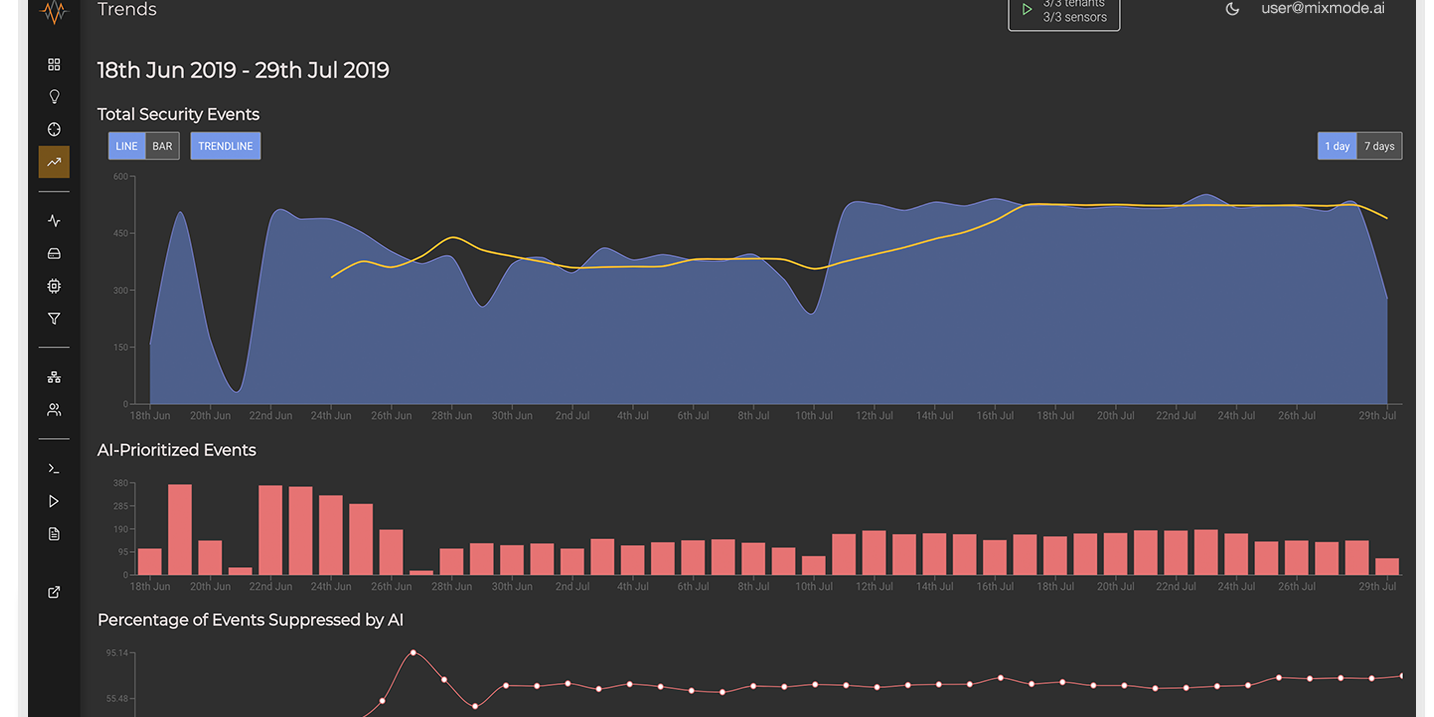Open the dashboard grid icon
Viewport: 1434px width, 717px height.
(x=54, y=65)
